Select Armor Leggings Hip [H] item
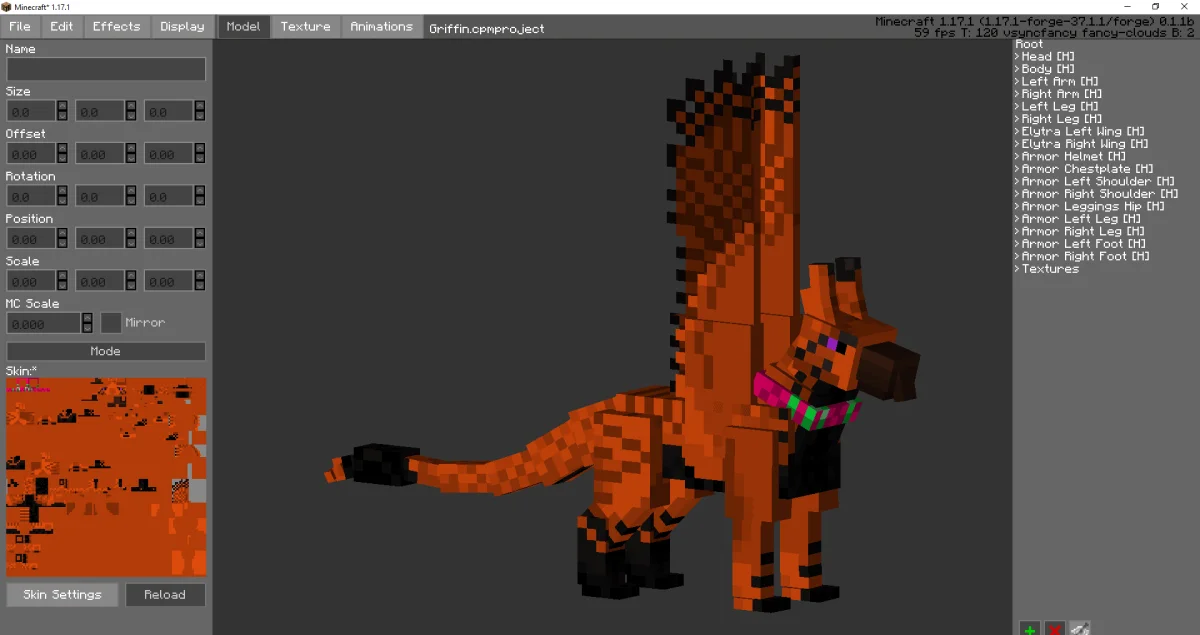1200x635 pixels. click(x=1093, y=207)
